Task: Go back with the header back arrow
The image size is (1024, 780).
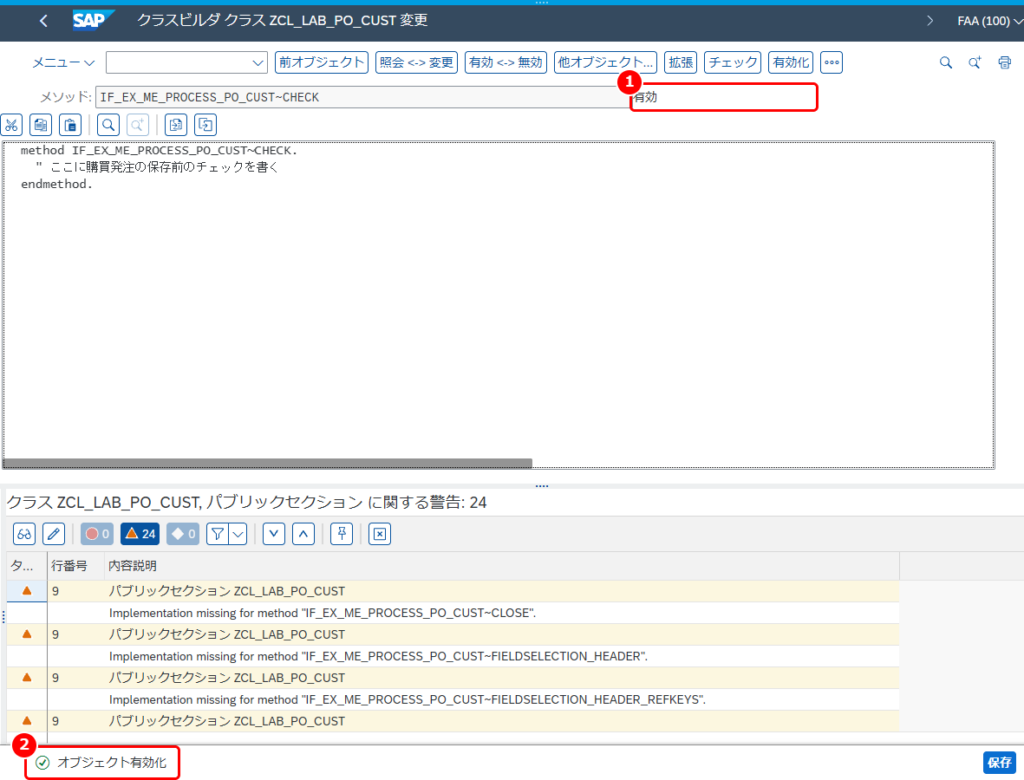Action: coord(43,21)
